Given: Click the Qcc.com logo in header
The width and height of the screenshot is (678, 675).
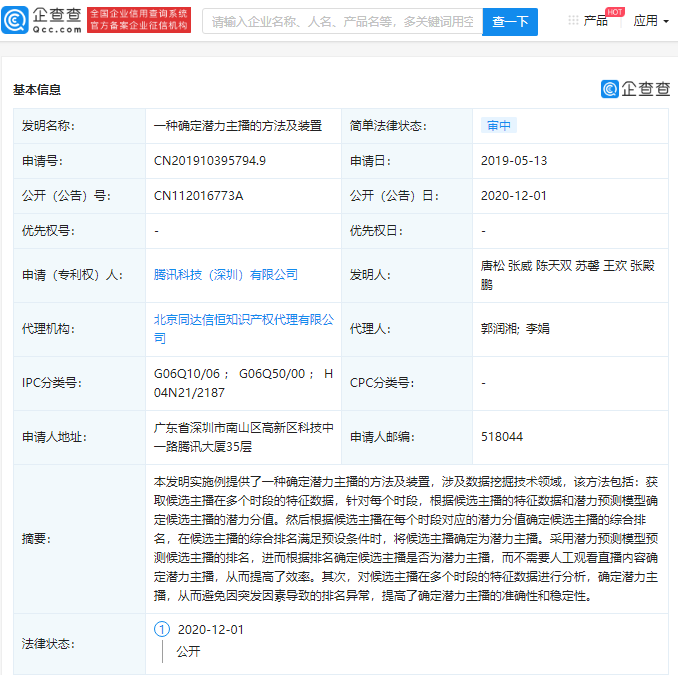Looking at the screenshot, I should 42,20.
